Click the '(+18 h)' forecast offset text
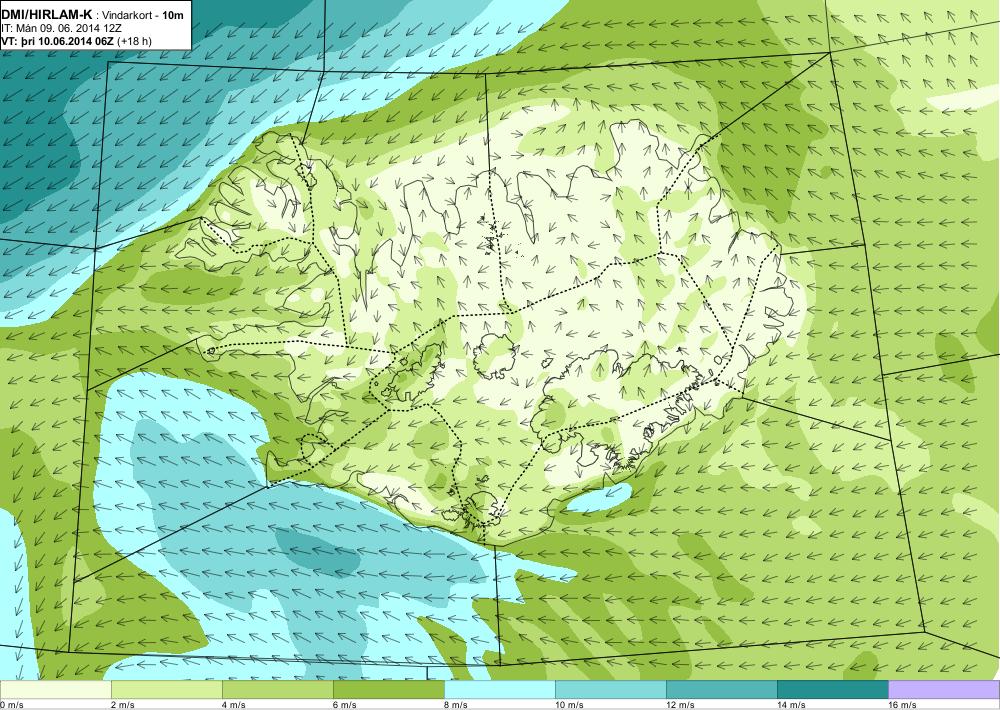Screen dimensions: 1000x710 (134, 41)
